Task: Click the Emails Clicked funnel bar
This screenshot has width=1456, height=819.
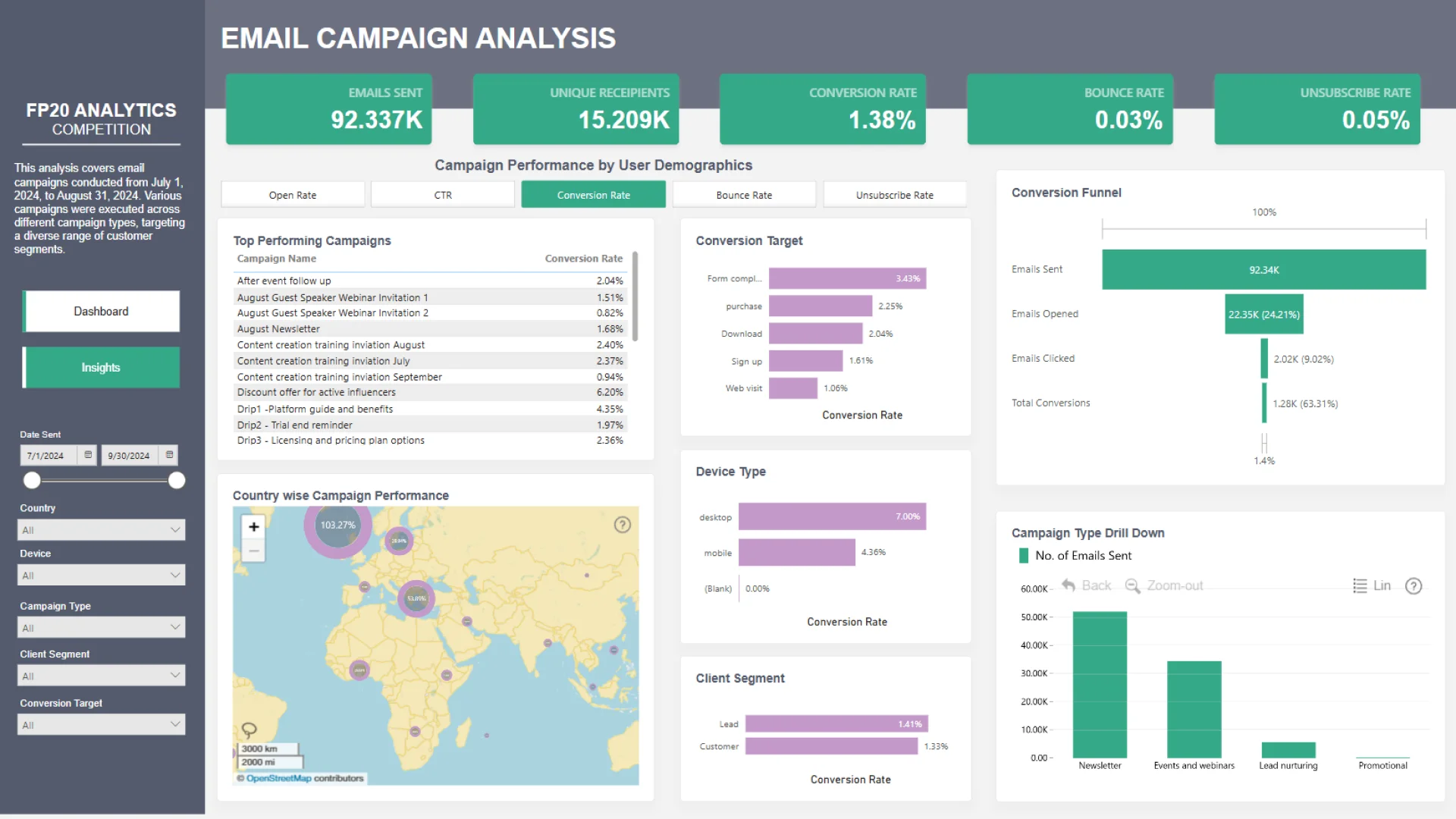Action: (x=1264, y=359)
